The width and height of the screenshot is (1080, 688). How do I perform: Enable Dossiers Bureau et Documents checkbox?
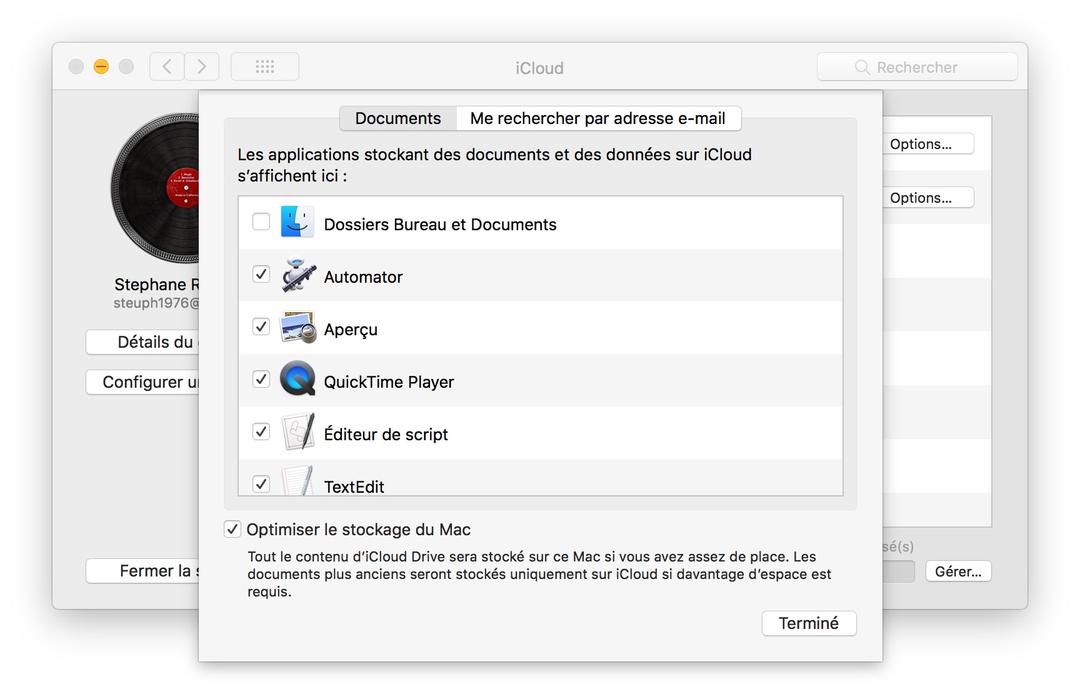tap(261, 222)
